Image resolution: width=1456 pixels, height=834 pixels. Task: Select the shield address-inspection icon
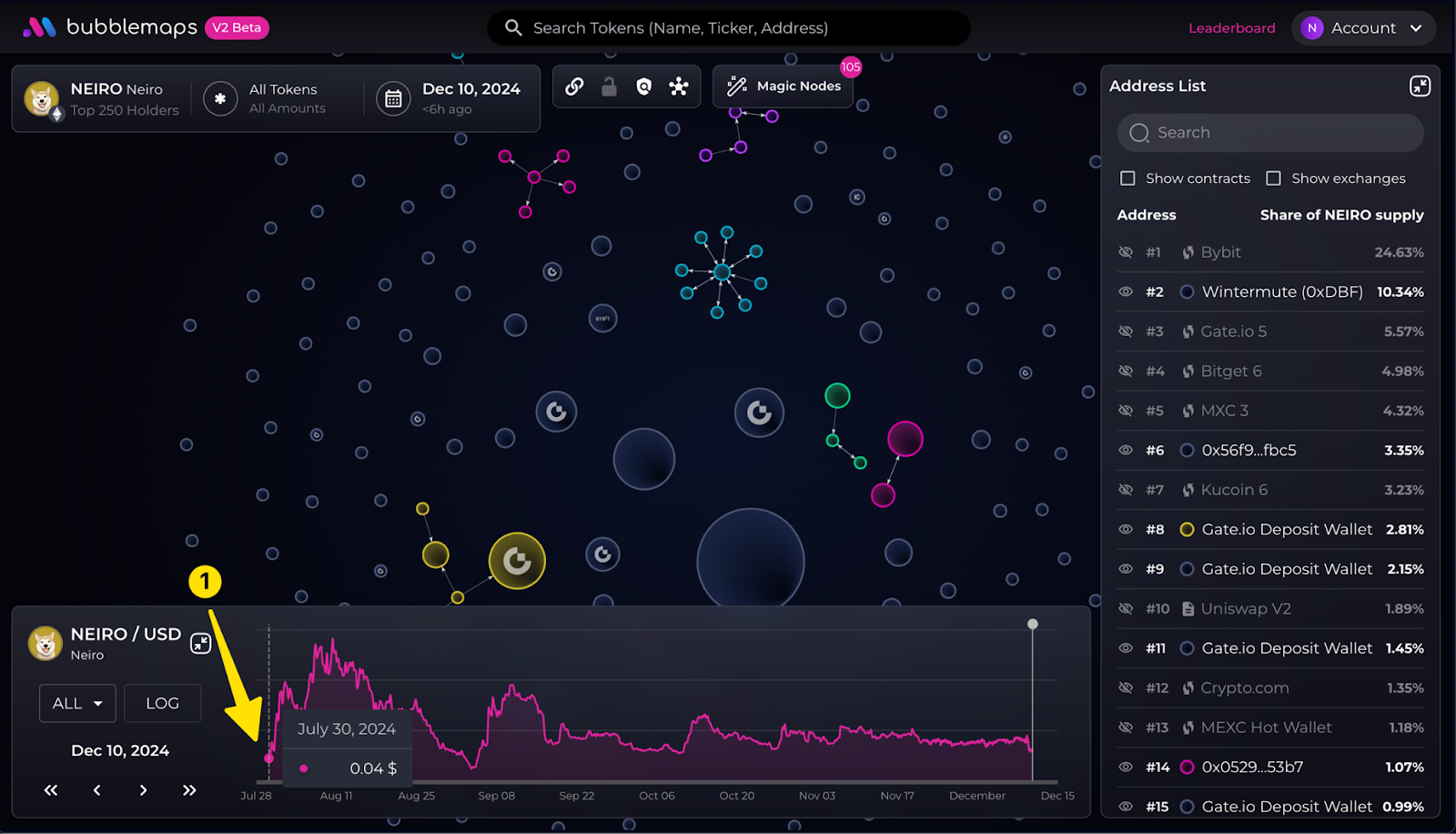click(x=644, y=86)
